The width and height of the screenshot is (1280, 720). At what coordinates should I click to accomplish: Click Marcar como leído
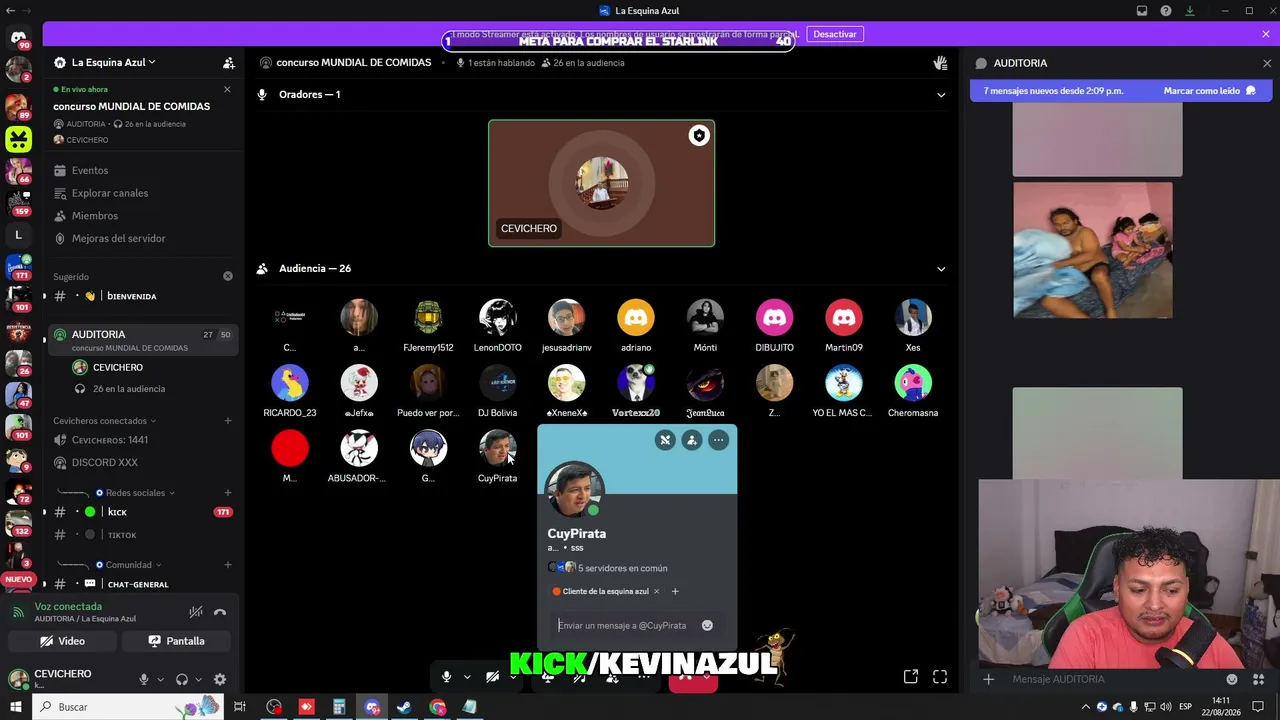(x=1209, y=91)
